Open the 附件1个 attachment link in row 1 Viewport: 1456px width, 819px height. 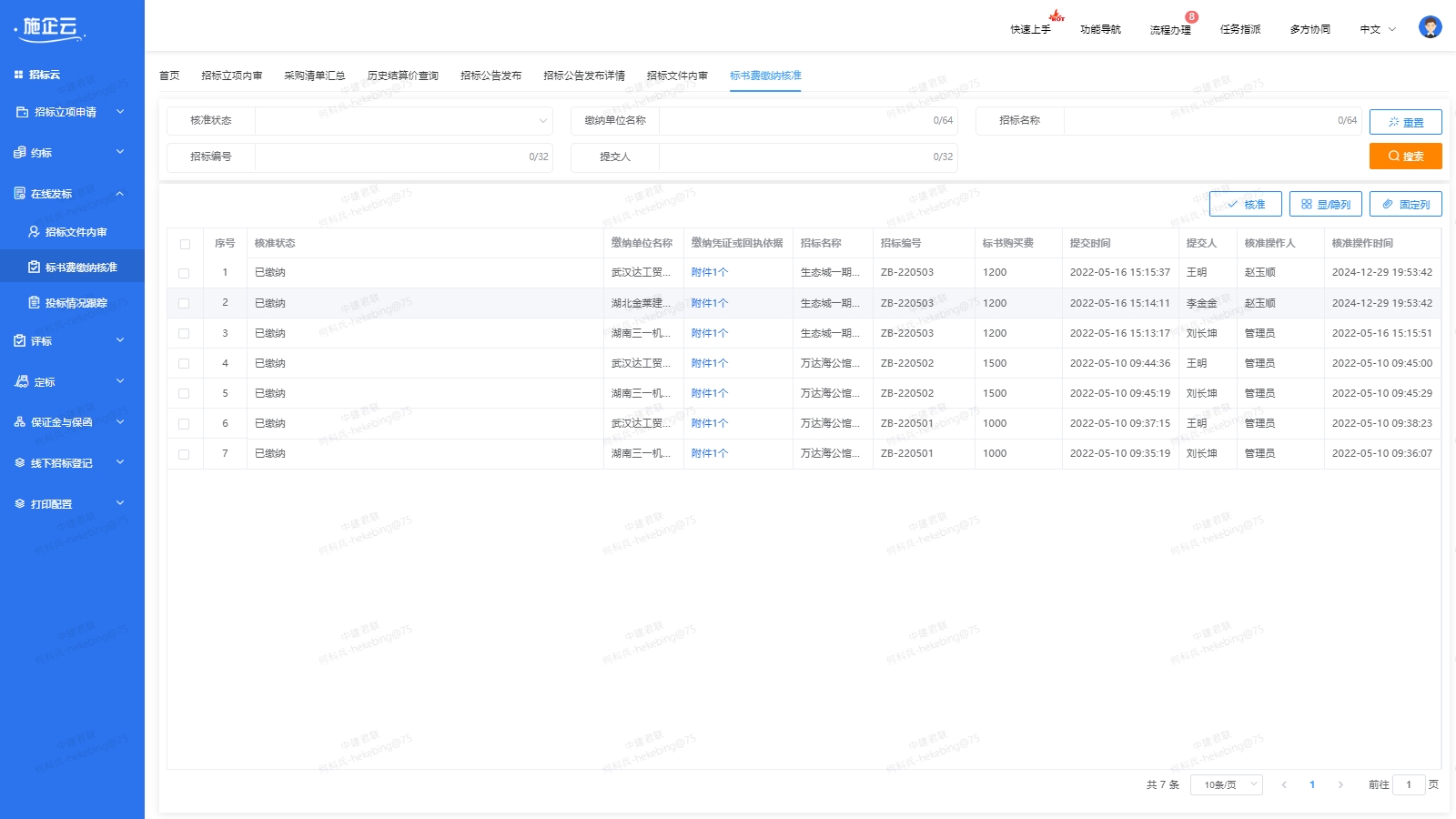click(709, 272)
